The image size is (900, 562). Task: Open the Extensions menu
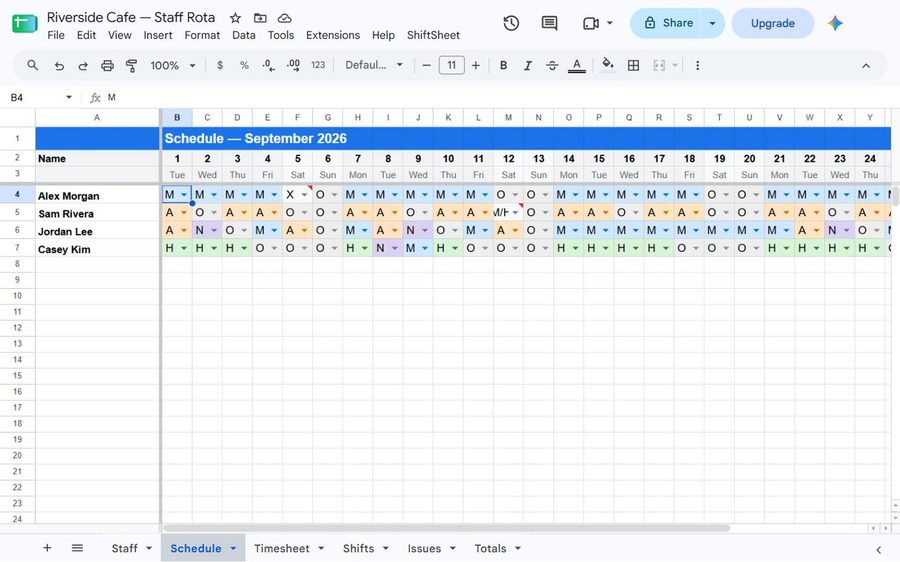click(333, 35)
